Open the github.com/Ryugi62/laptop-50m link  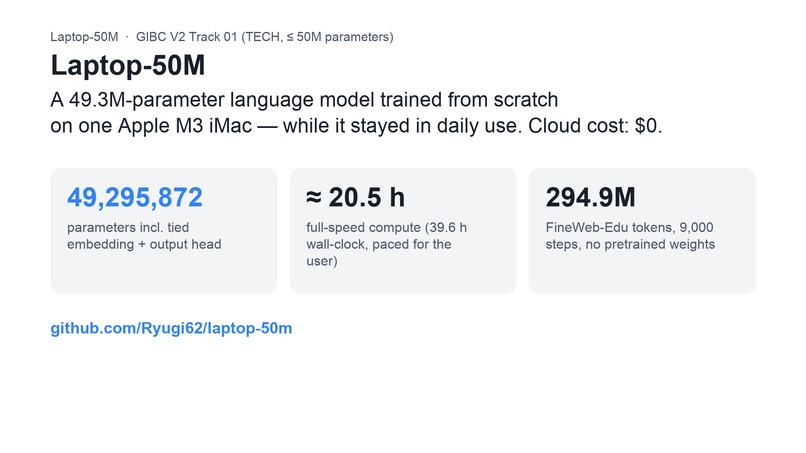tap(171, 329)
